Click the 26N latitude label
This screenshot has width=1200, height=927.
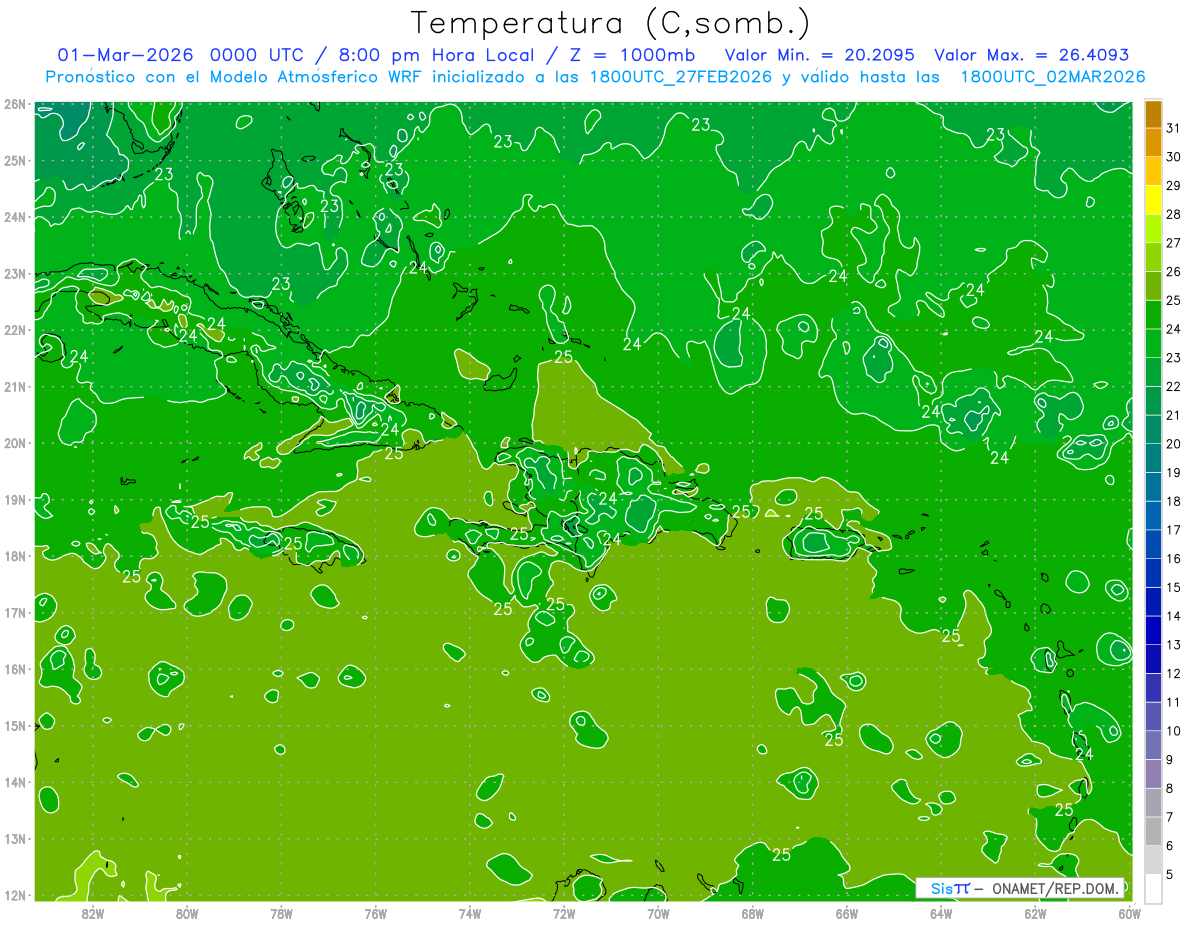tap(14, 104)
